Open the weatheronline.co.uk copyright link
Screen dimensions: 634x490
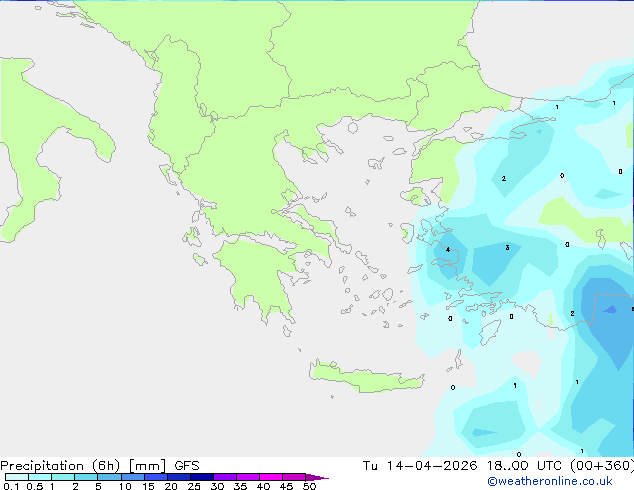coord(550,481)
